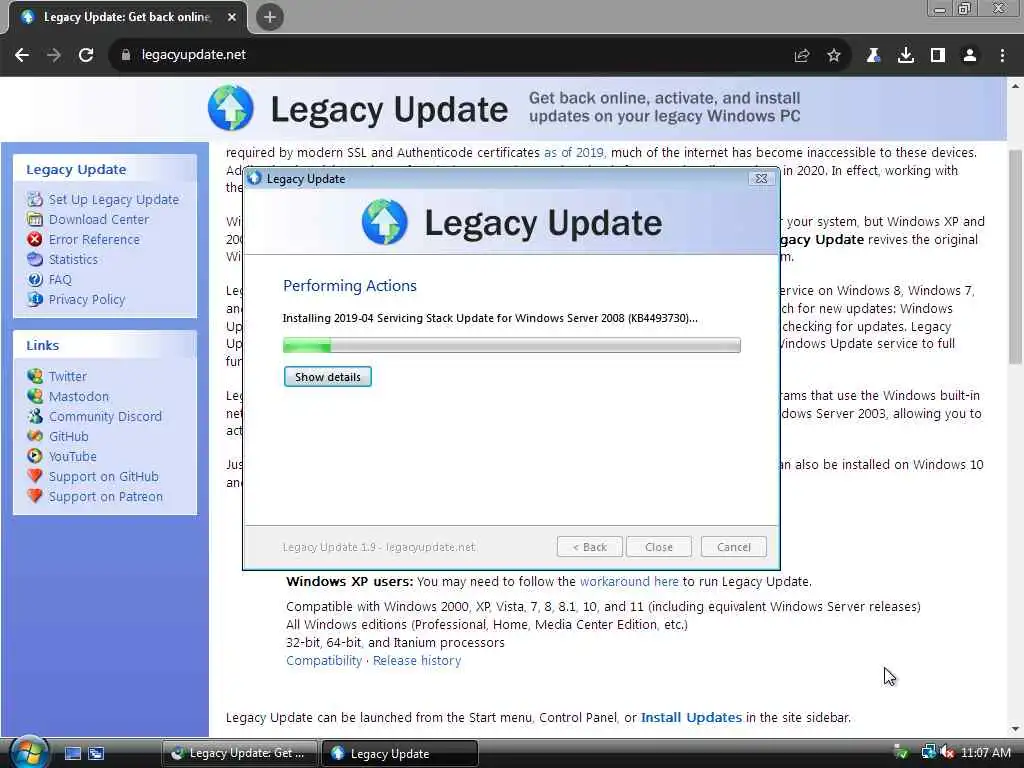
Task: Follow the Community Discord link text
Action: 105,417
